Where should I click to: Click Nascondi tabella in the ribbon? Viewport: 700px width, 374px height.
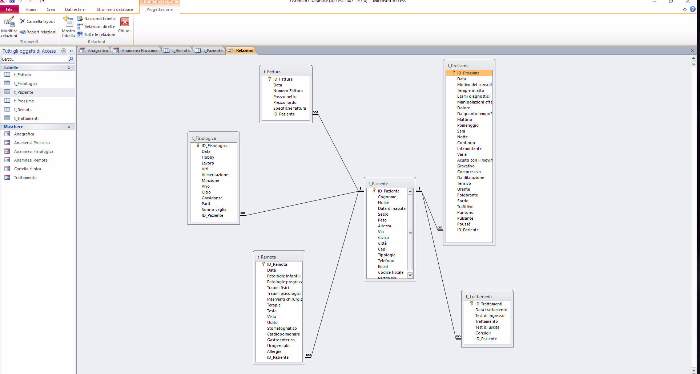tap(96, 19)
